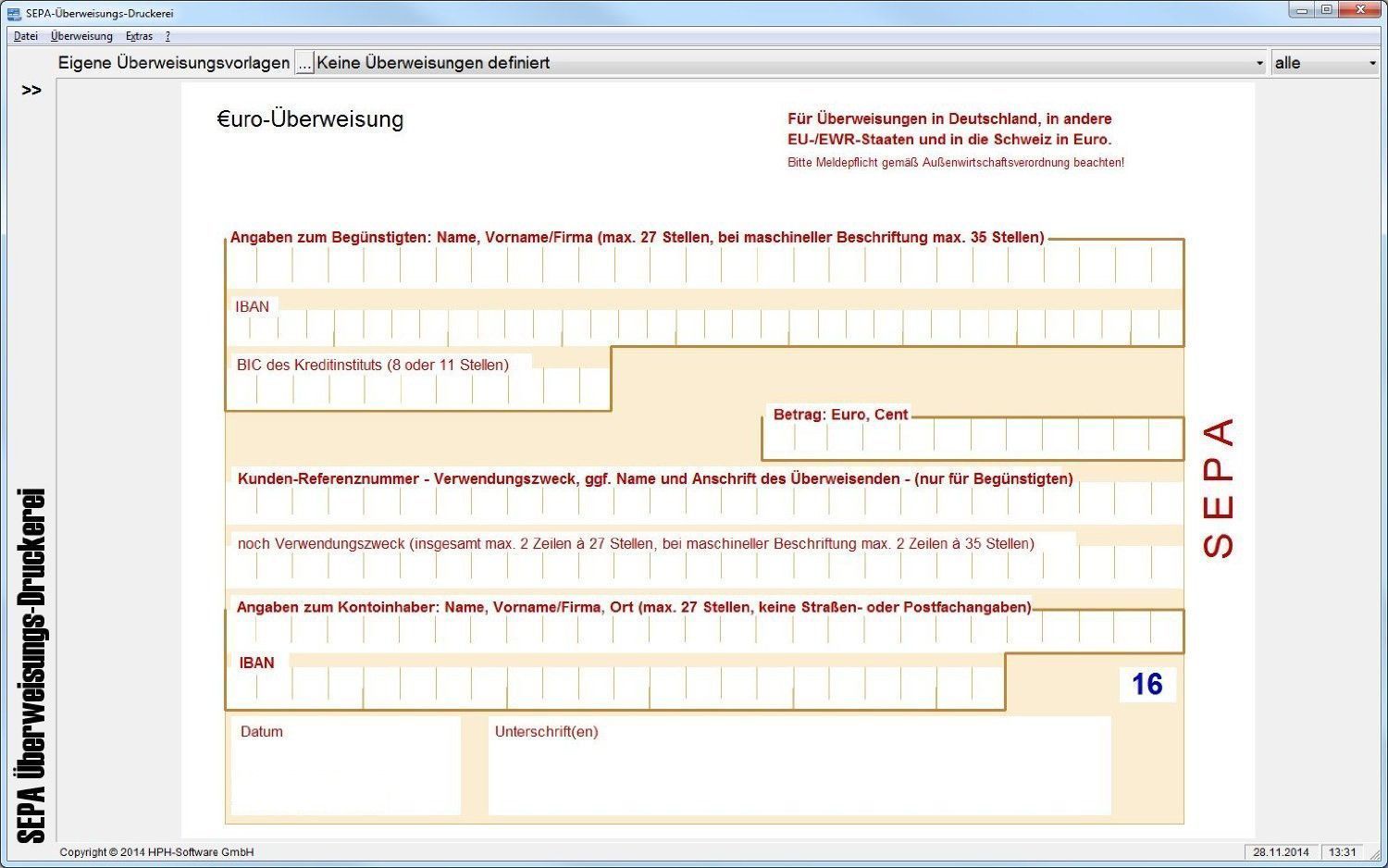Click the Kunden-Referenznummer input row
Screen dimensions: 1388x868
click(x=703, y=502)
